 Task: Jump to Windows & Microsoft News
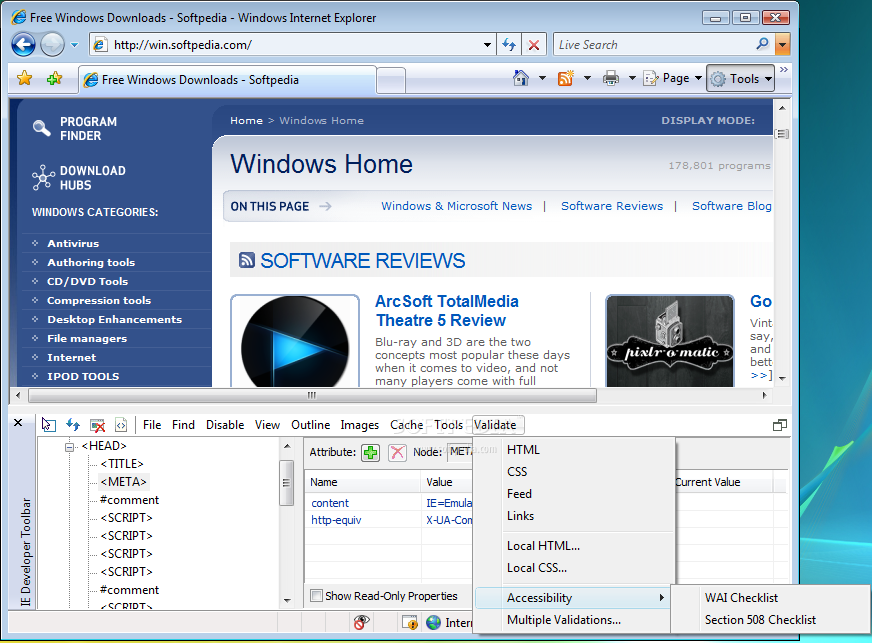click(x=457, y=206)
